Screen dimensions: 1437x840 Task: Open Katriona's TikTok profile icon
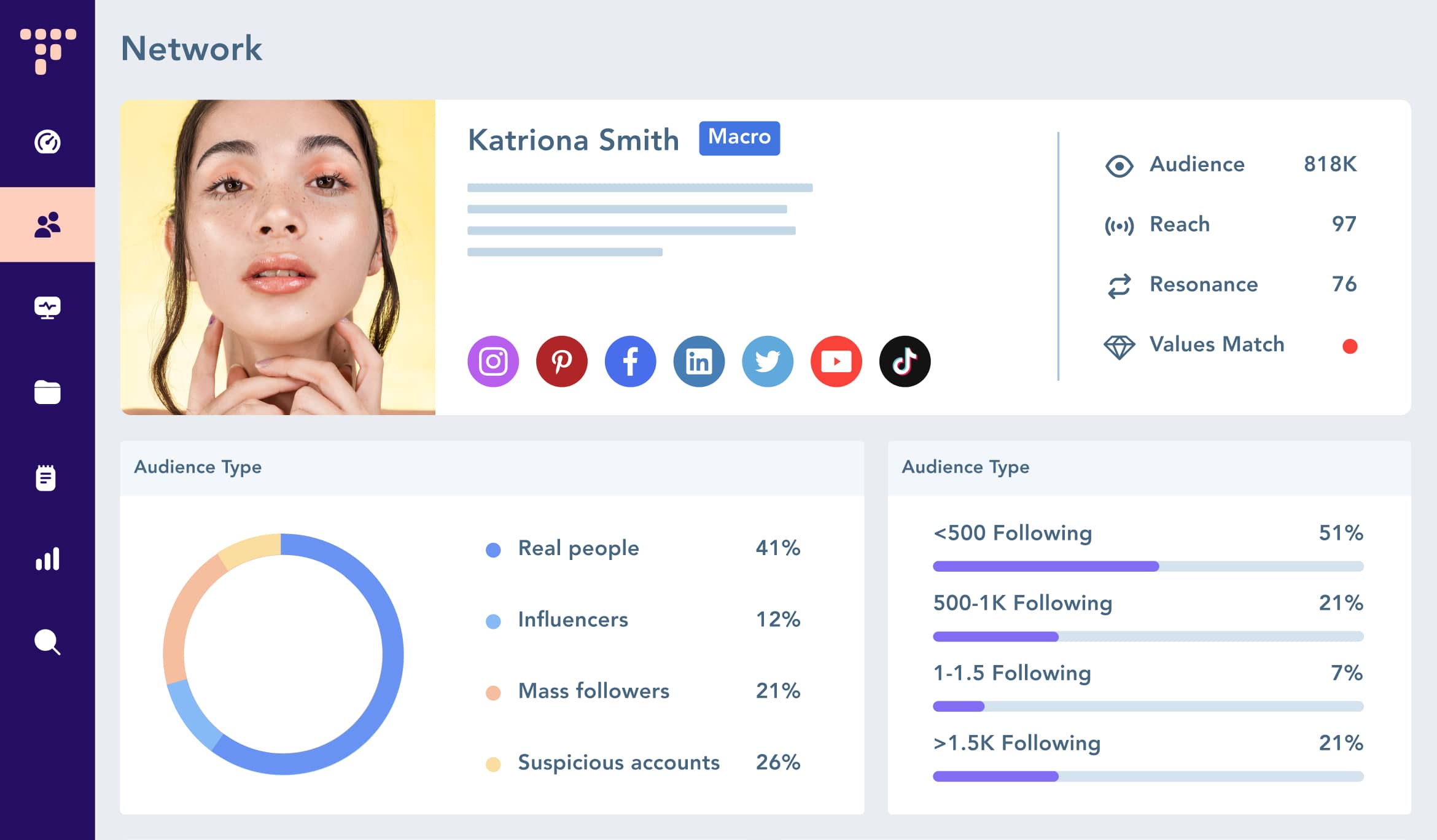(905, 361)
